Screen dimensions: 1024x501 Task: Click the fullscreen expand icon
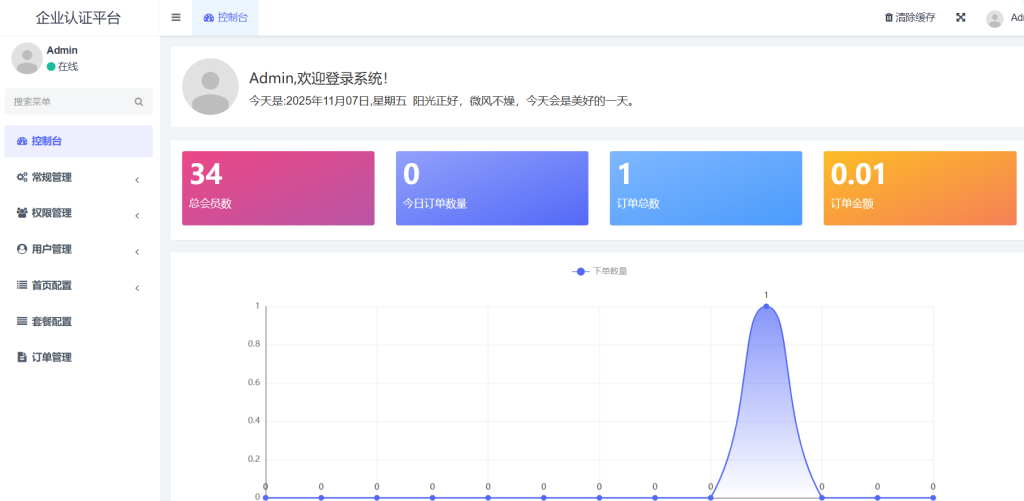960,17
